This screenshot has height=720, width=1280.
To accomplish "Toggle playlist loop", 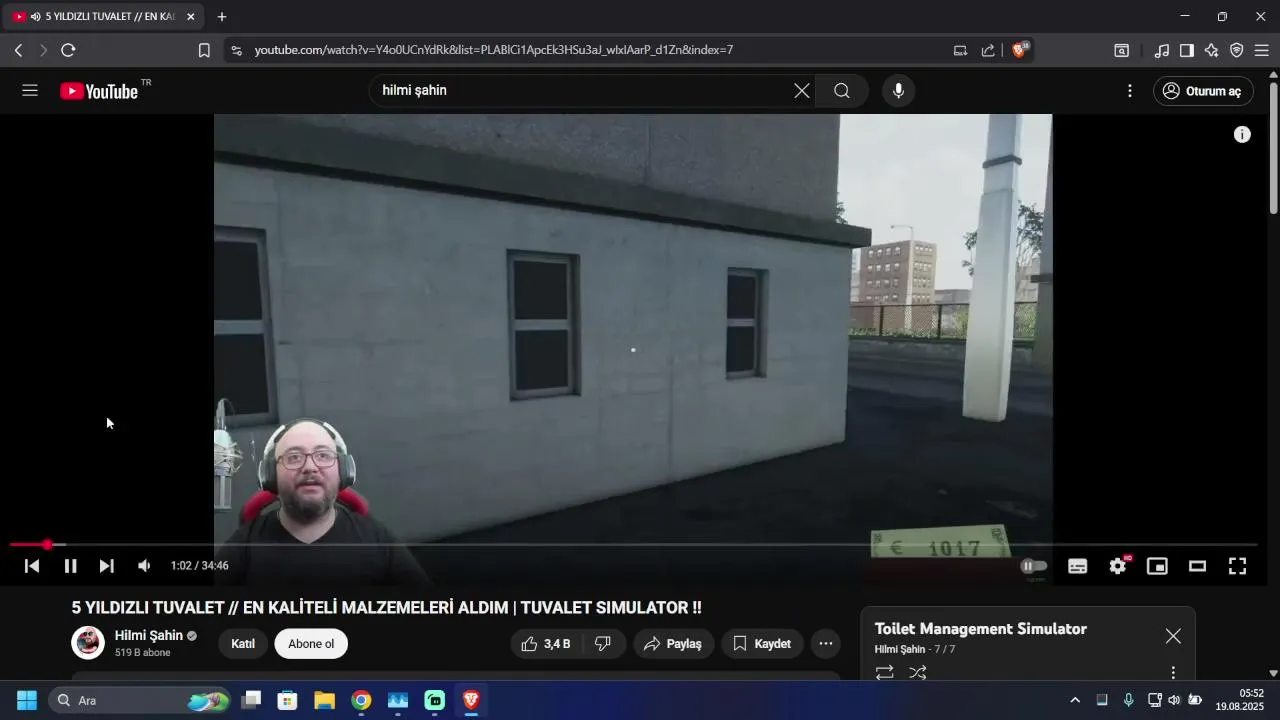I will [885, 673].
